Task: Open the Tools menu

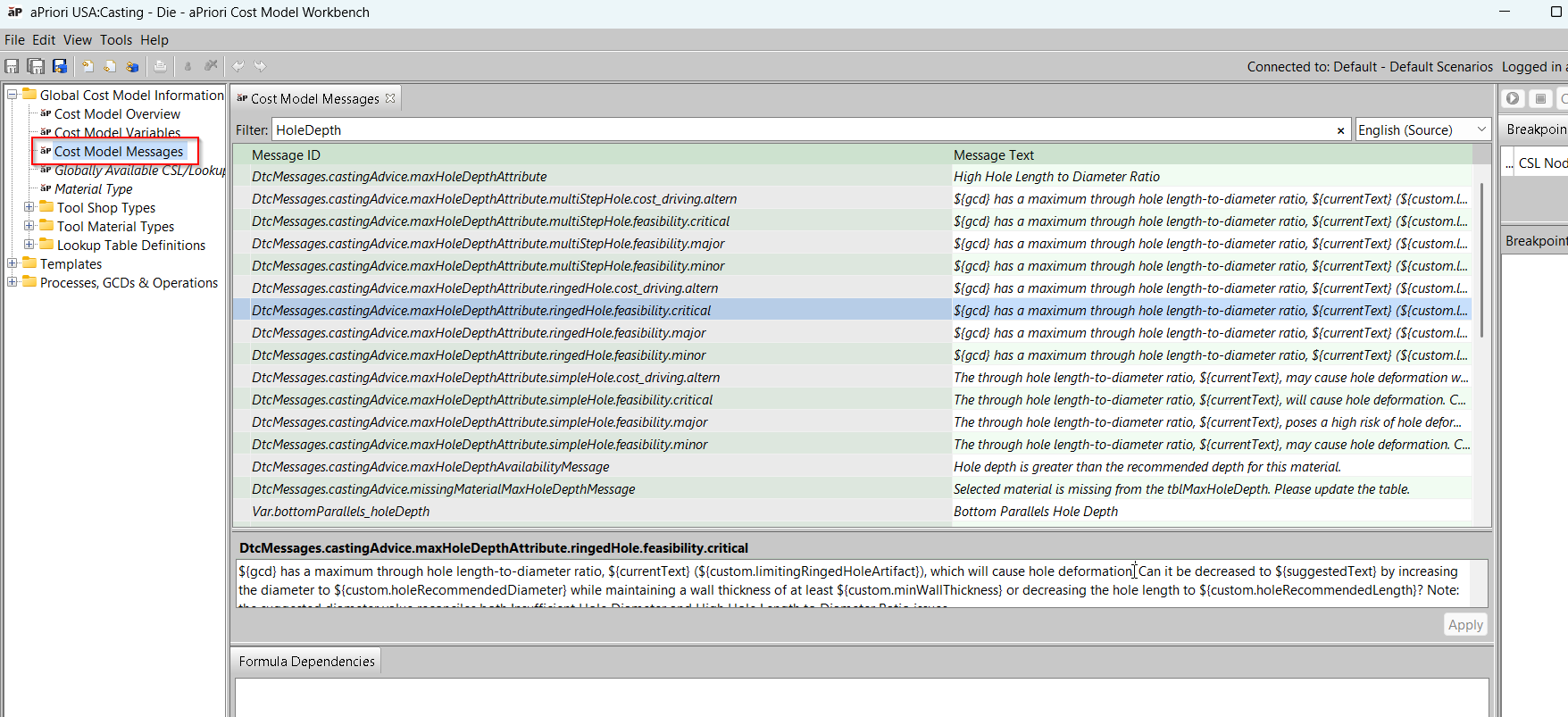Action: tap(116, 40)
